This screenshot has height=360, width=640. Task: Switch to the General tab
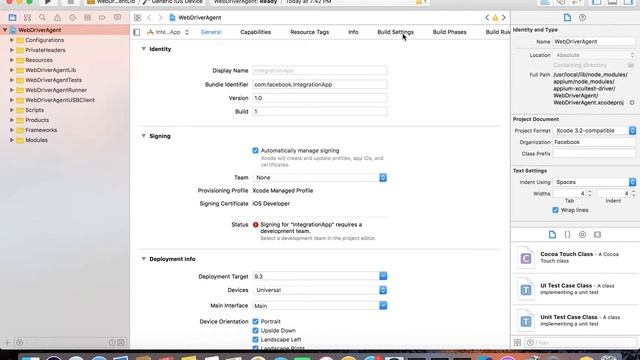(x=211, y=32)
